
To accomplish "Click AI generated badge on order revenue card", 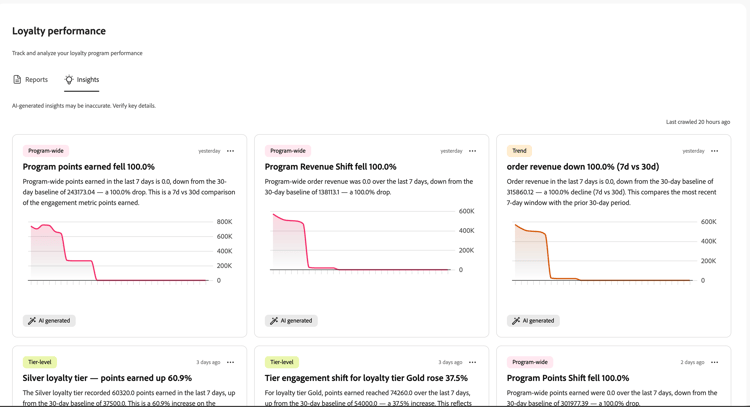I will pyautogui.click(x=533, y=321).
